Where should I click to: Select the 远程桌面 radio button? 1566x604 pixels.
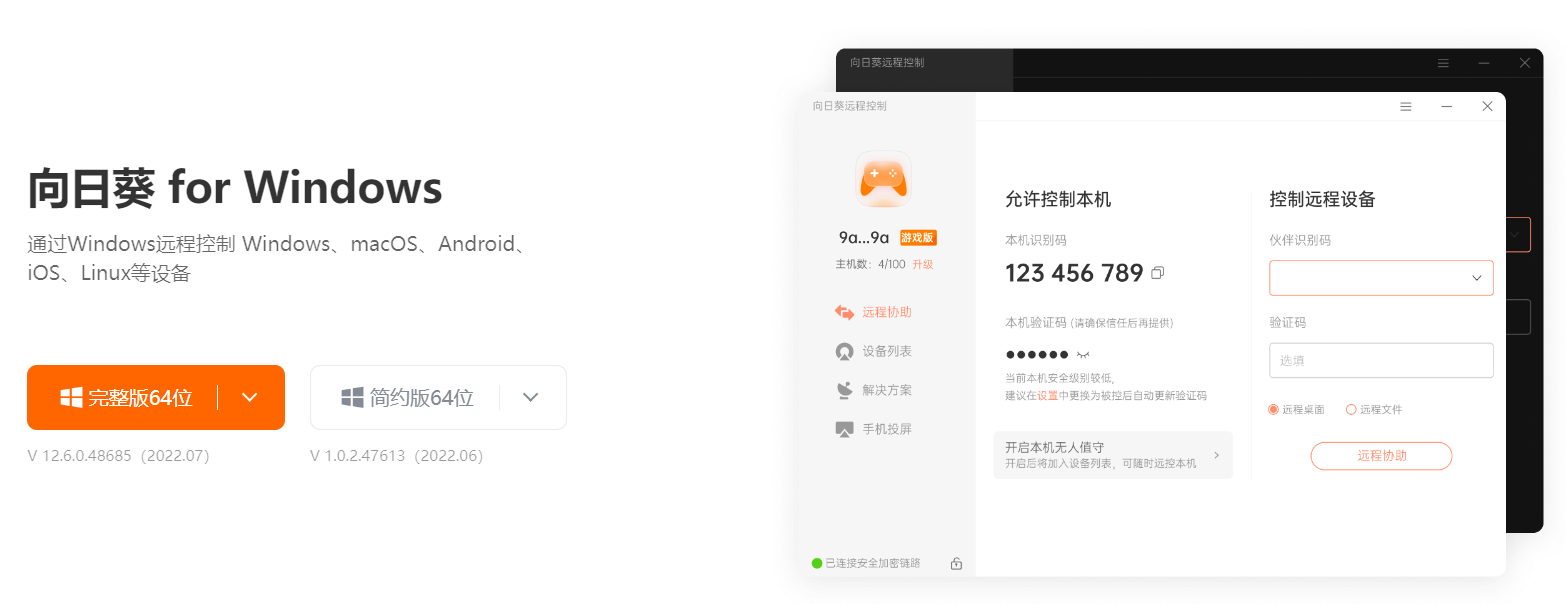(x=1274, y=410)
